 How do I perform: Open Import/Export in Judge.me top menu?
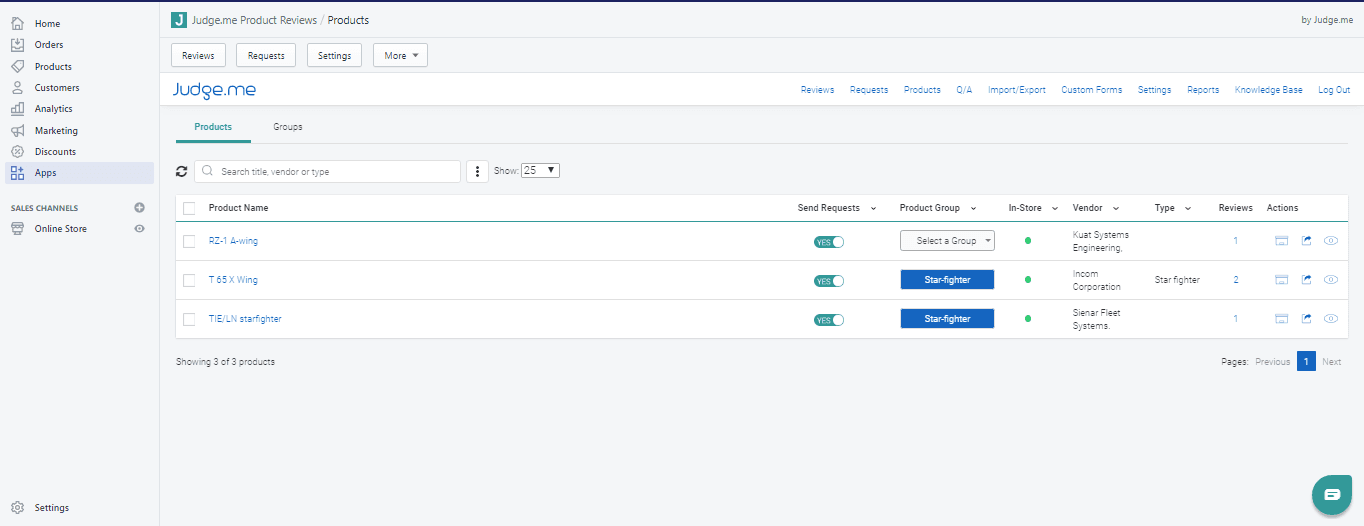click(1016, 90)
